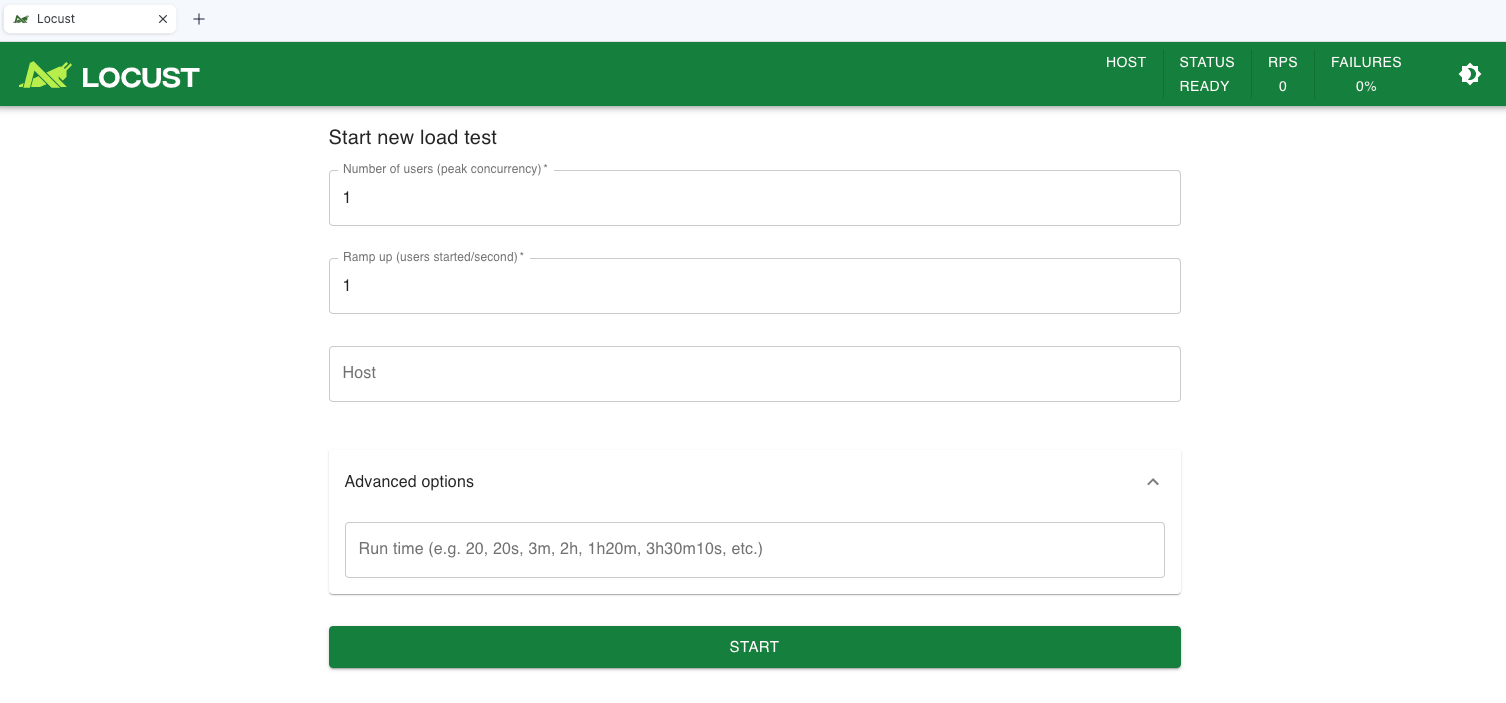Click the Locust logo in header
This screenshot has width=1506, height=703.
click(109, 76)
